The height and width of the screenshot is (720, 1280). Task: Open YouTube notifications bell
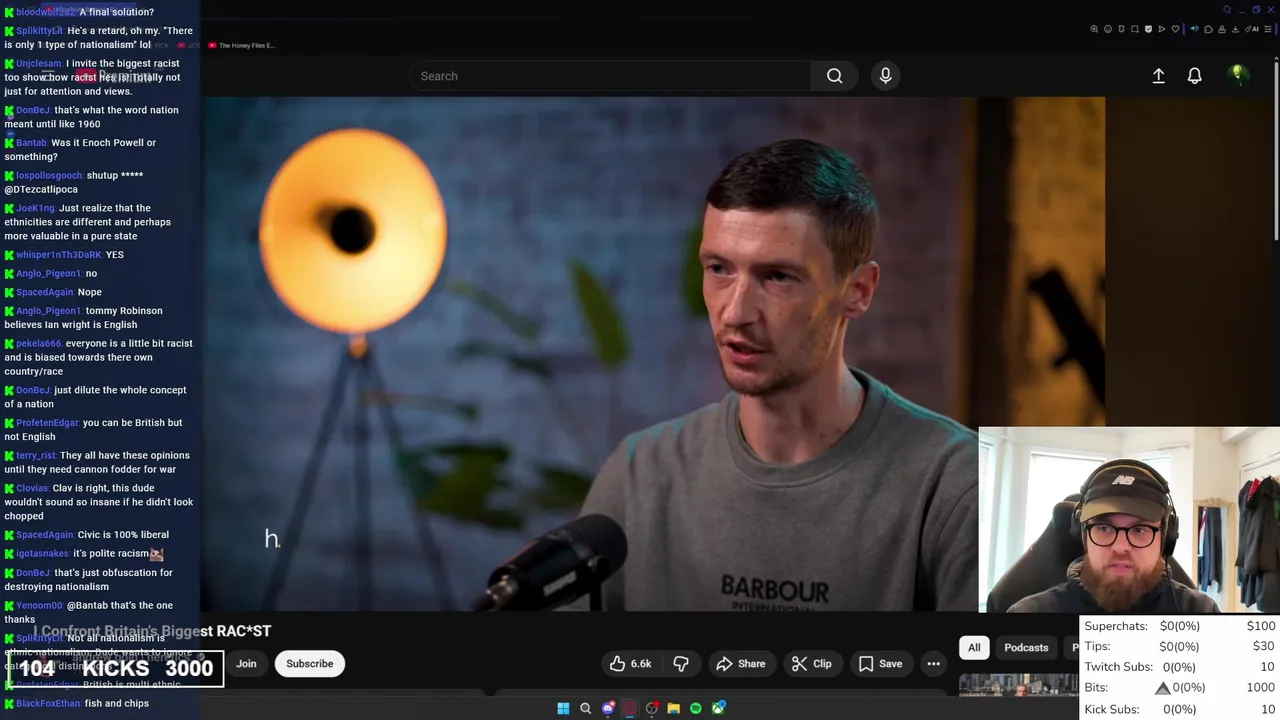tap(1194, 76)
